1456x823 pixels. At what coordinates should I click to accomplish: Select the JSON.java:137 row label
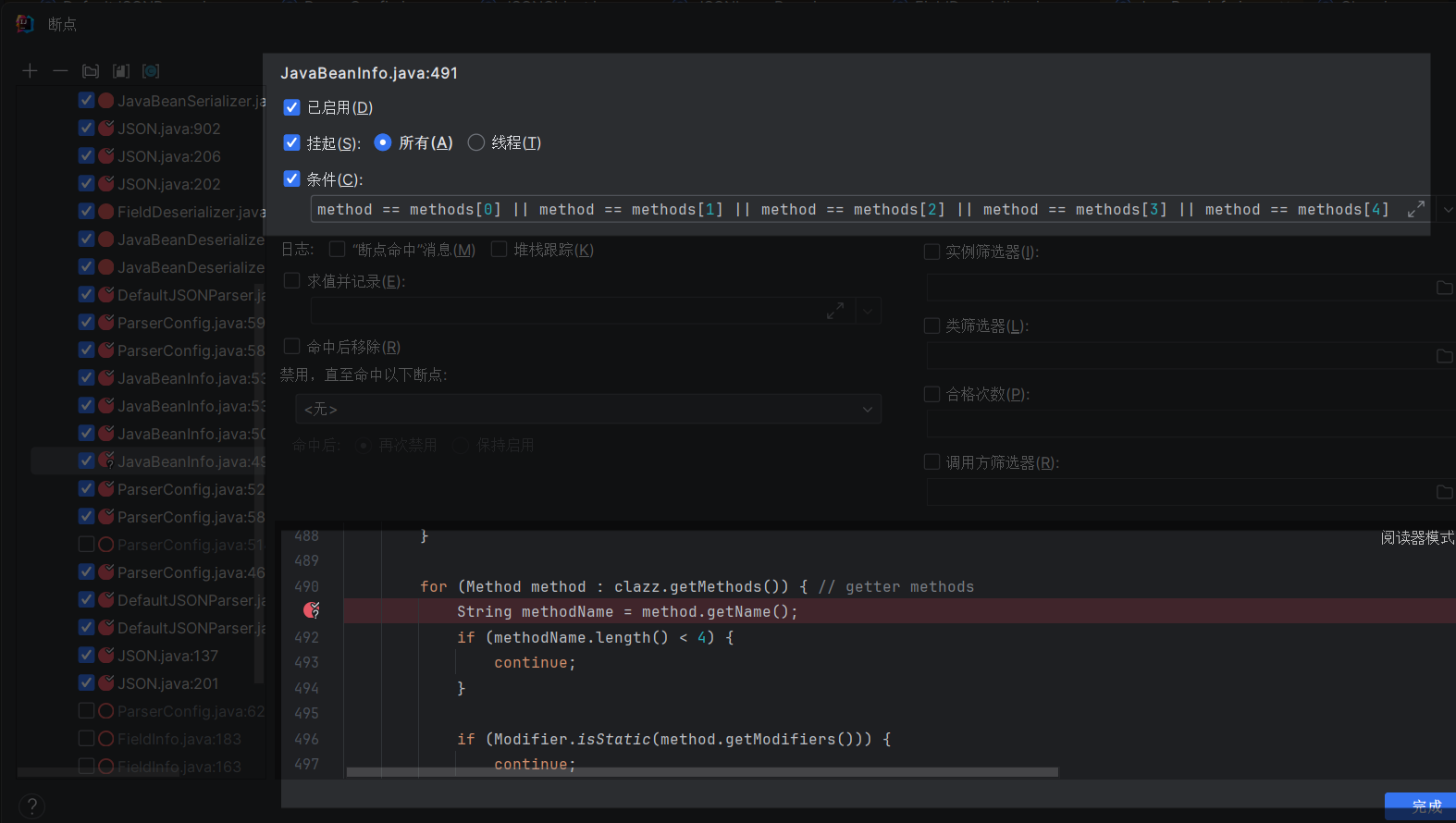[x=168, y=656]
